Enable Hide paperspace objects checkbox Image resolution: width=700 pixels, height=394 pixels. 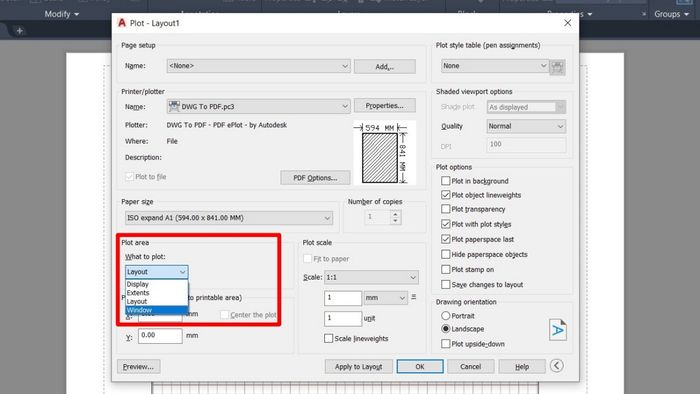tap(446, 254)
